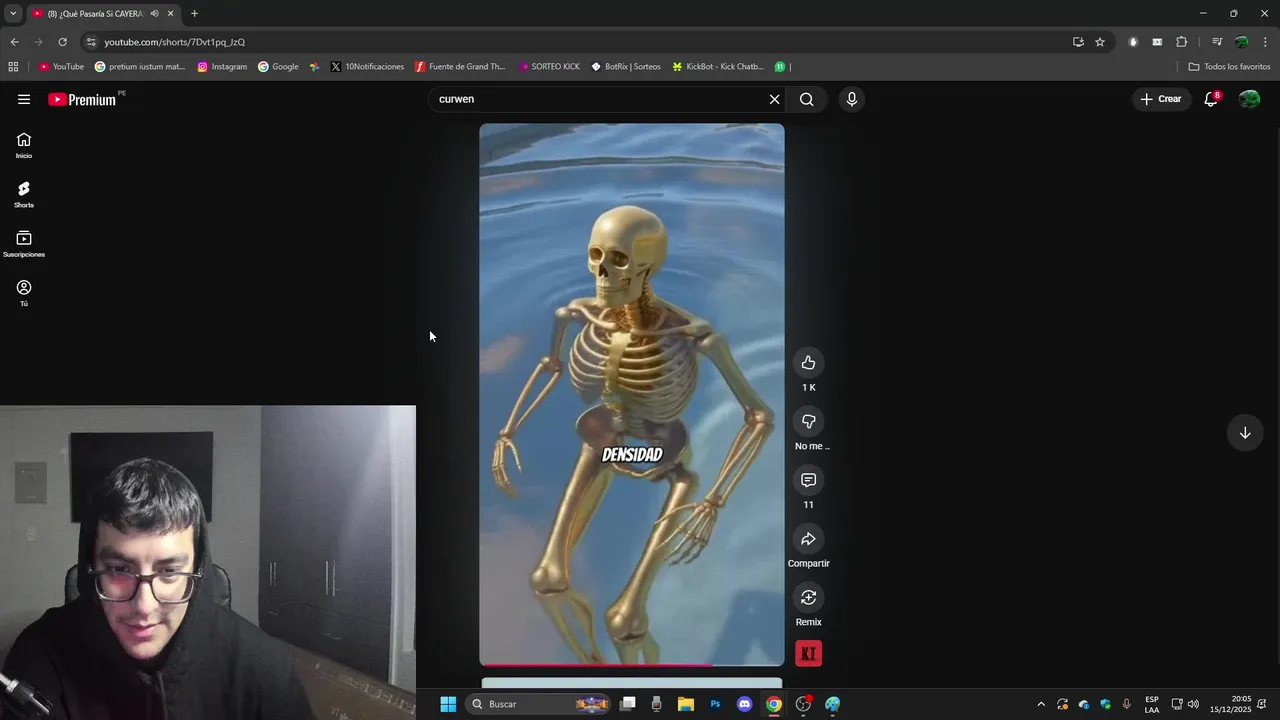Open Suscripciones in the sidebar
The height and width of the screenshot is (720, 1280).
click(24, 244)
